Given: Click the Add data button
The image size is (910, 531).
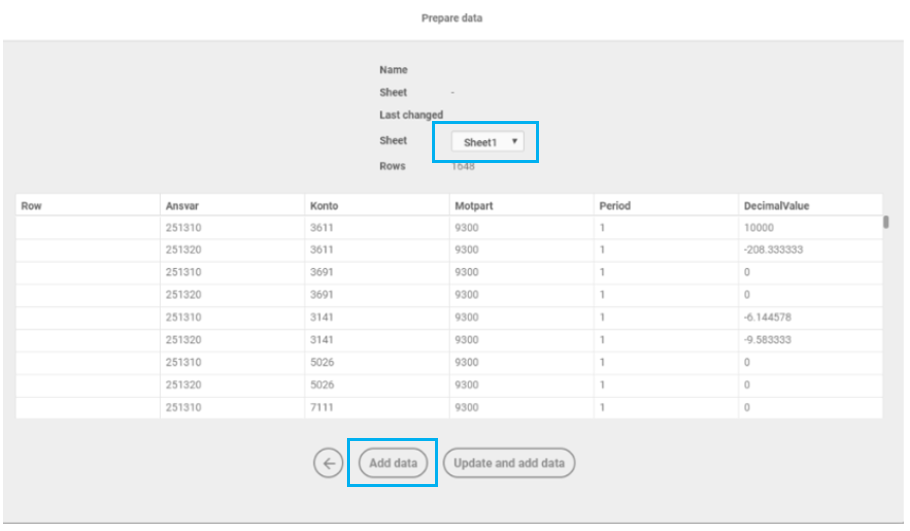Looking at the screenshot, I should (393, 463).
